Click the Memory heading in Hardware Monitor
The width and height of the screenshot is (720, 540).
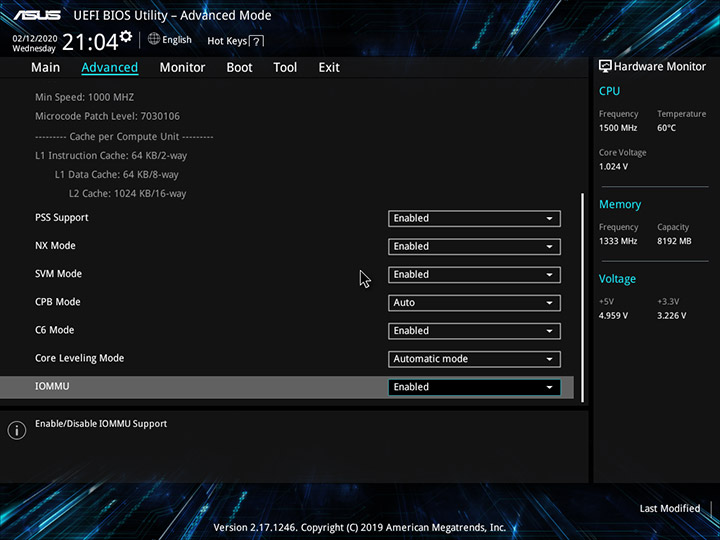click(620, 204)
